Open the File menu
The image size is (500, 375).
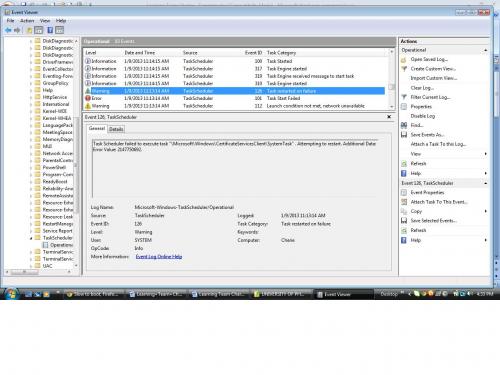click(10, 21)
